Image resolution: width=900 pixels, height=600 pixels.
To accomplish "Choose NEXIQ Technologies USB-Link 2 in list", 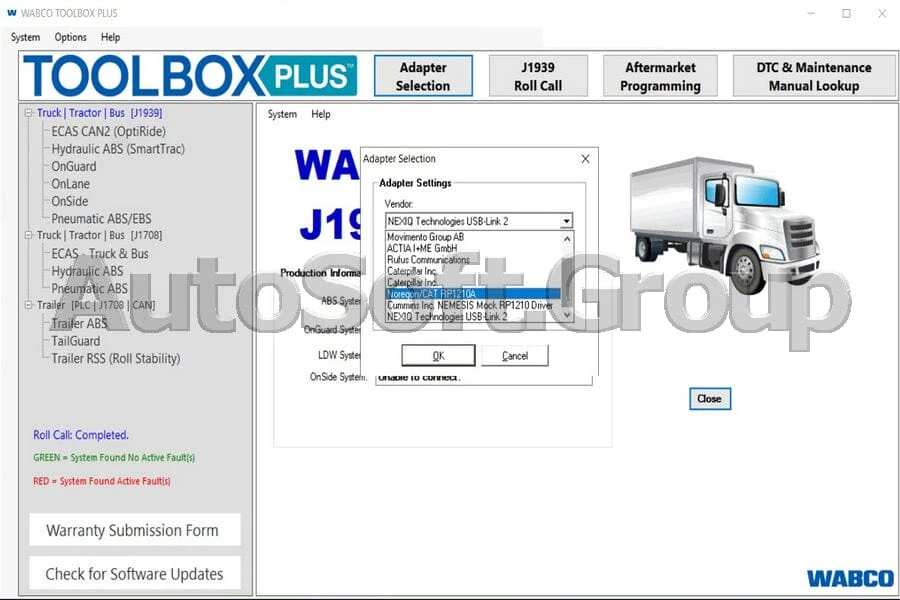I will click(447, 316).
